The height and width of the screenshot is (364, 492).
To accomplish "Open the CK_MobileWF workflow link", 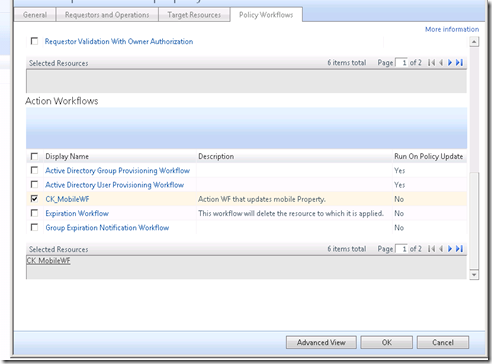I will click(x=67, y=199).
